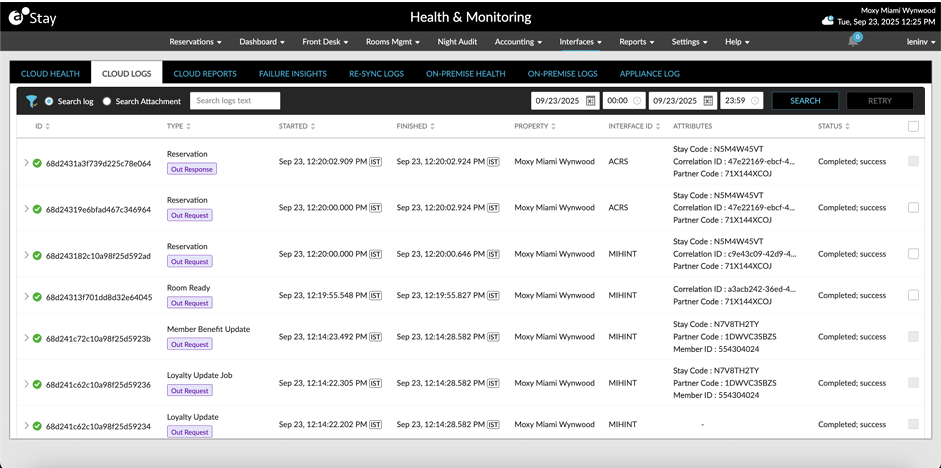Click the RETRY button
This screenshot has width=941, height=468.
(880, 101)
